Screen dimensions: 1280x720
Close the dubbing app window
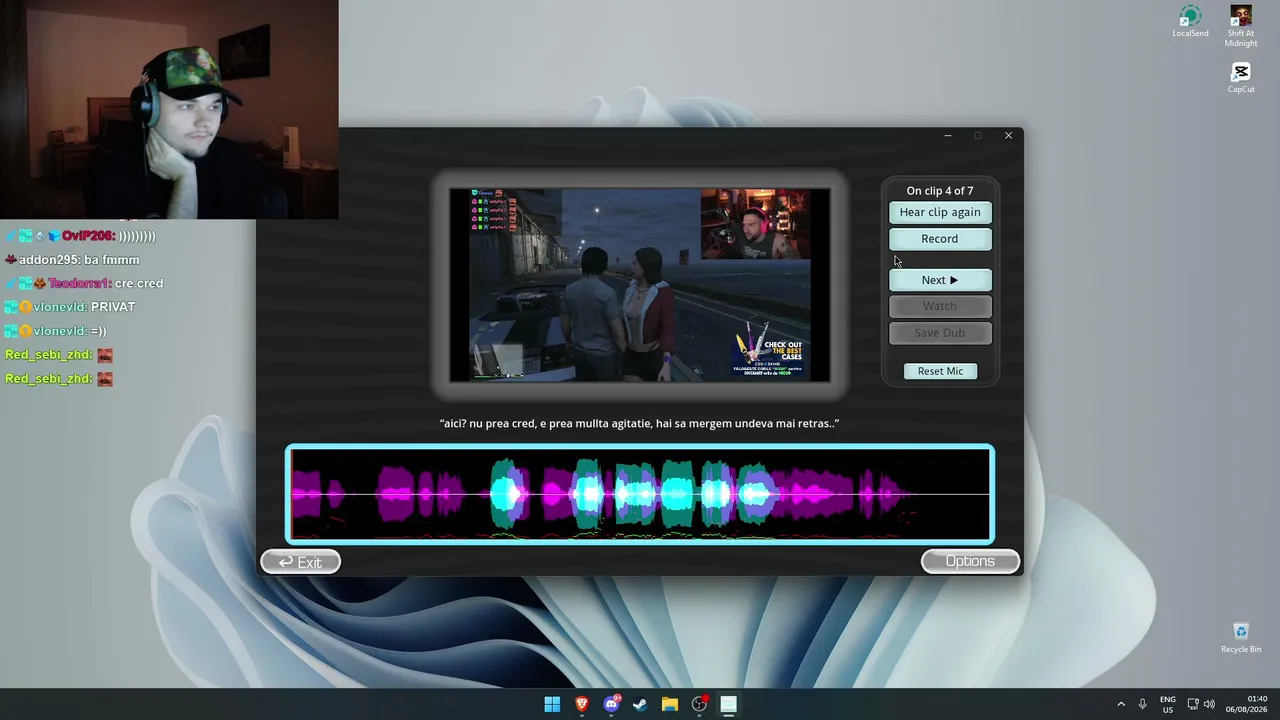(1008, 136)
